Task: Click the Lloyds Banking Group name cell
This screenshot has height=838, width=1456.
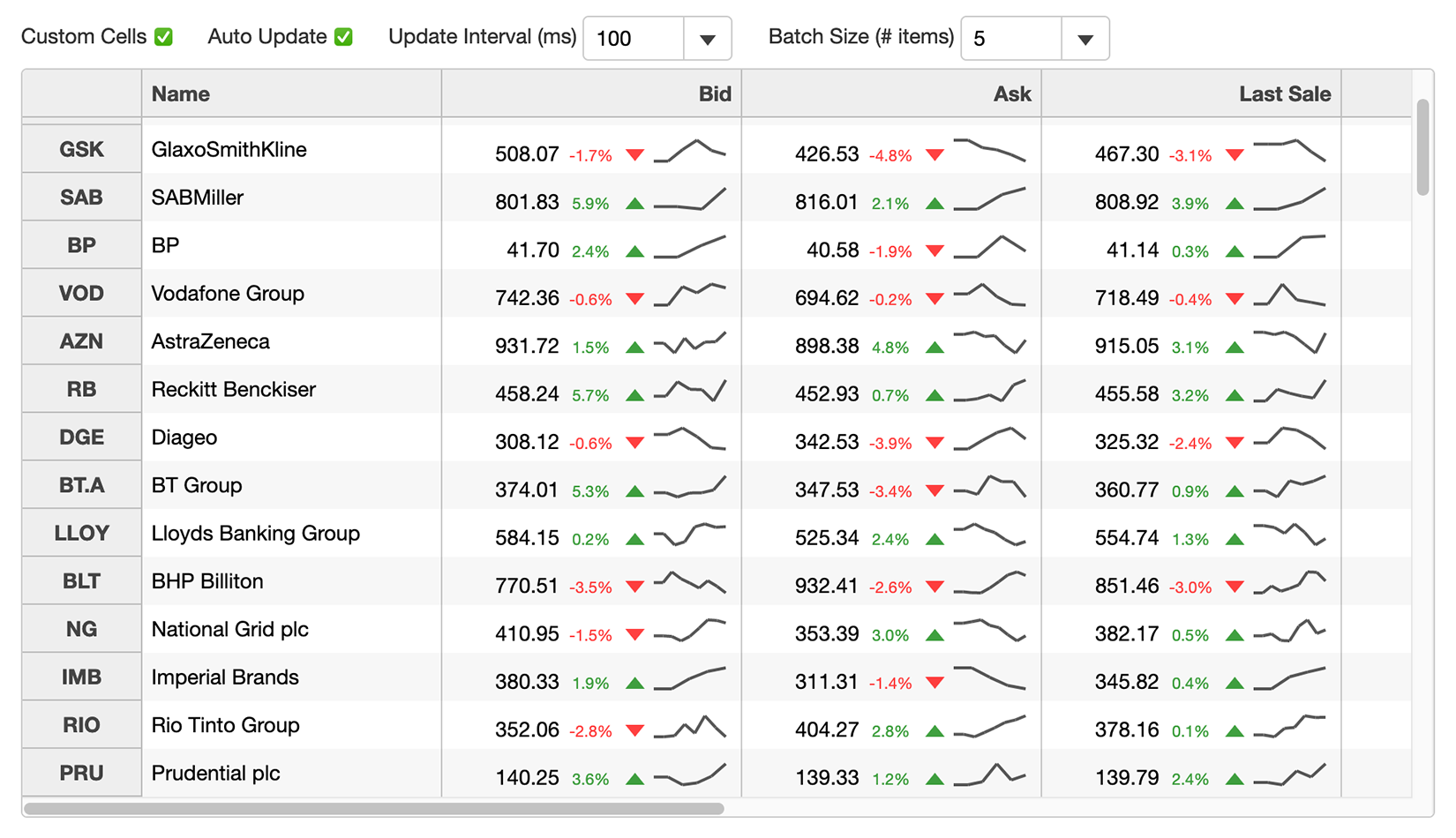Action: pos(291,533)
